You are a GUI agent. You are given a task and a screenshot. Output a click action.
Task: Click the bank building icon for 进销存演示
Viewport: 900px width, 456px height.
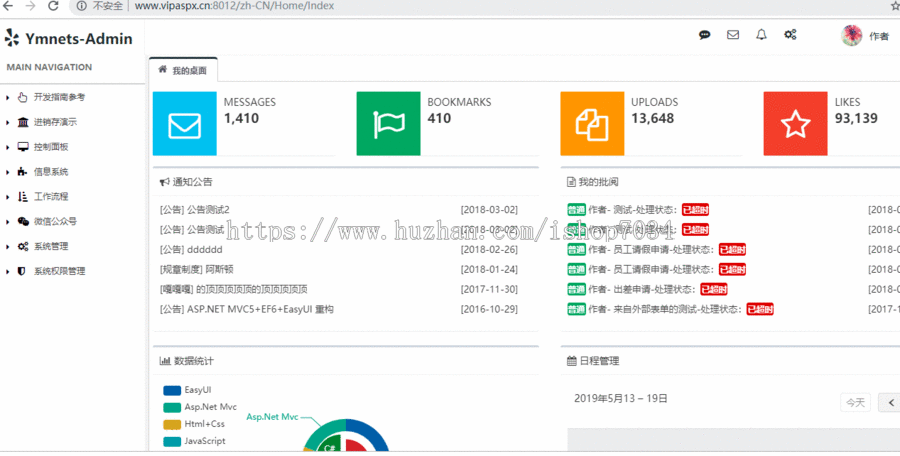(22, 122)
